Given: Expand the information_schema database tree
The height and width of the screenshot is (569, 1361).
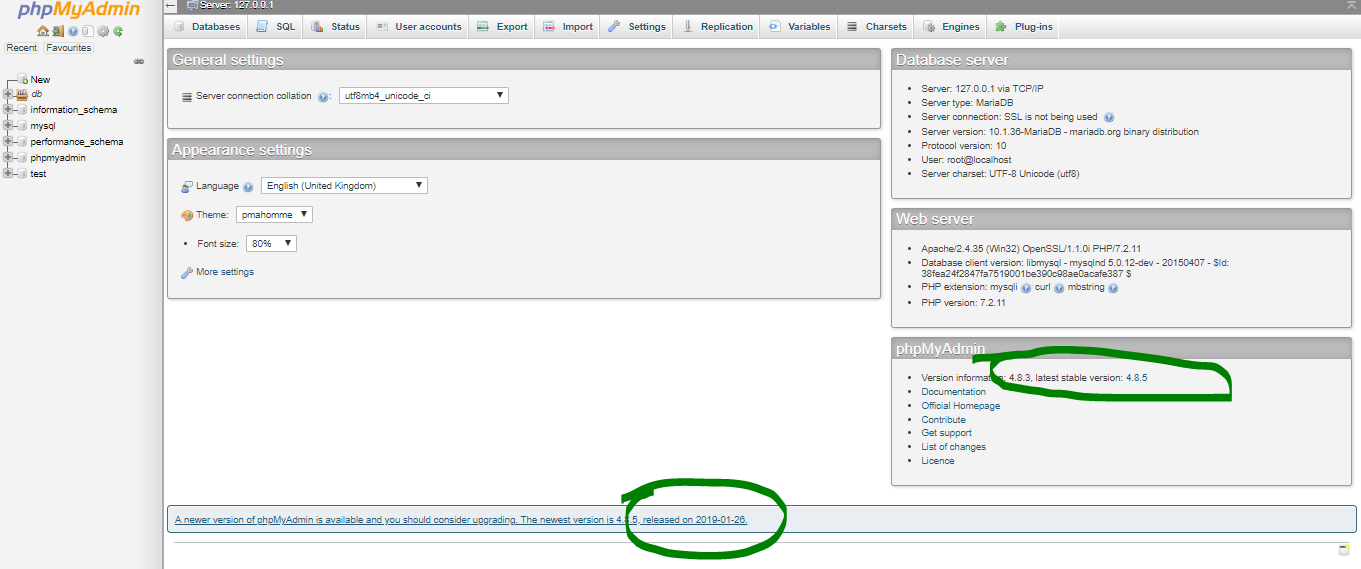Looking at the screenshot, I should click(x=8, y=110).
